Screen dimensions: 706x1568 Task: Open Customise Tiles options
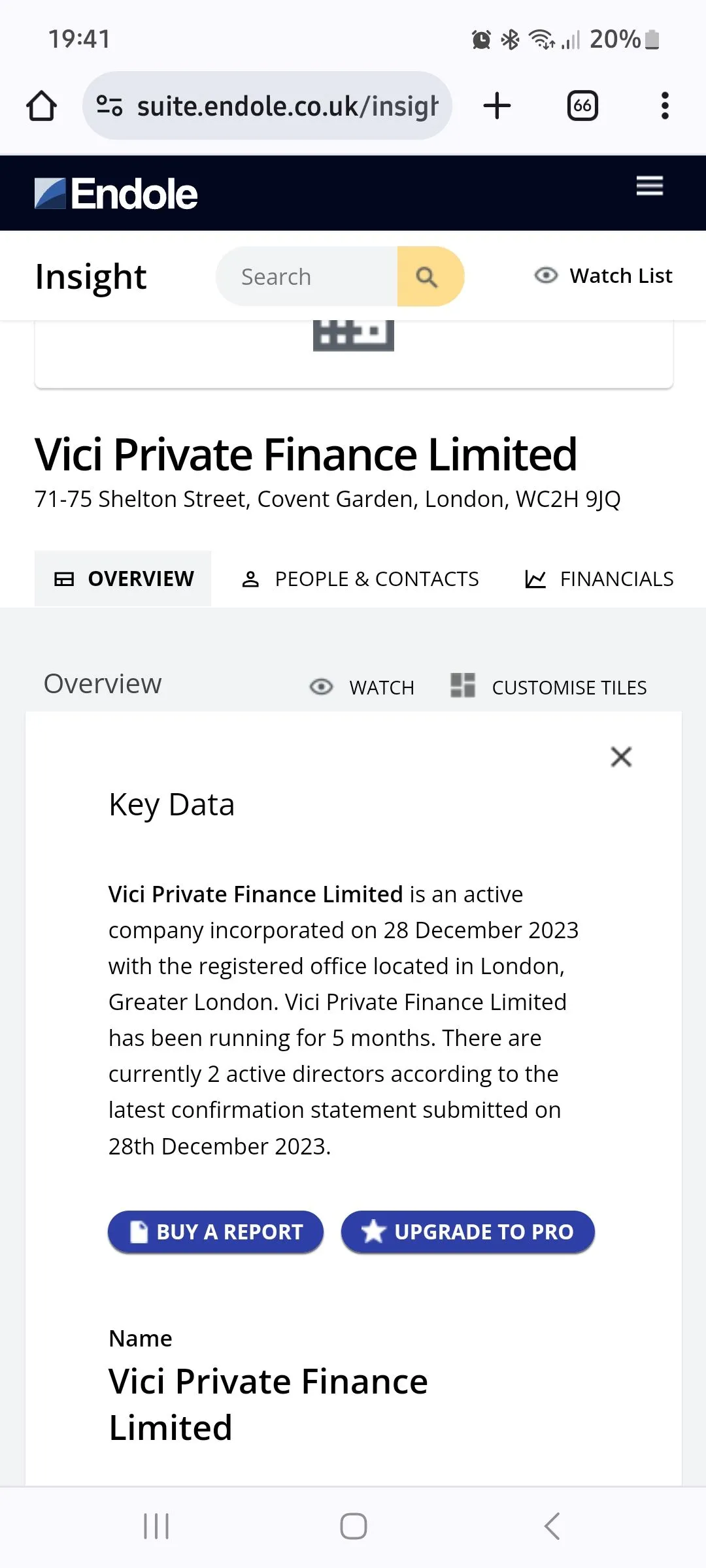(548, 687)
